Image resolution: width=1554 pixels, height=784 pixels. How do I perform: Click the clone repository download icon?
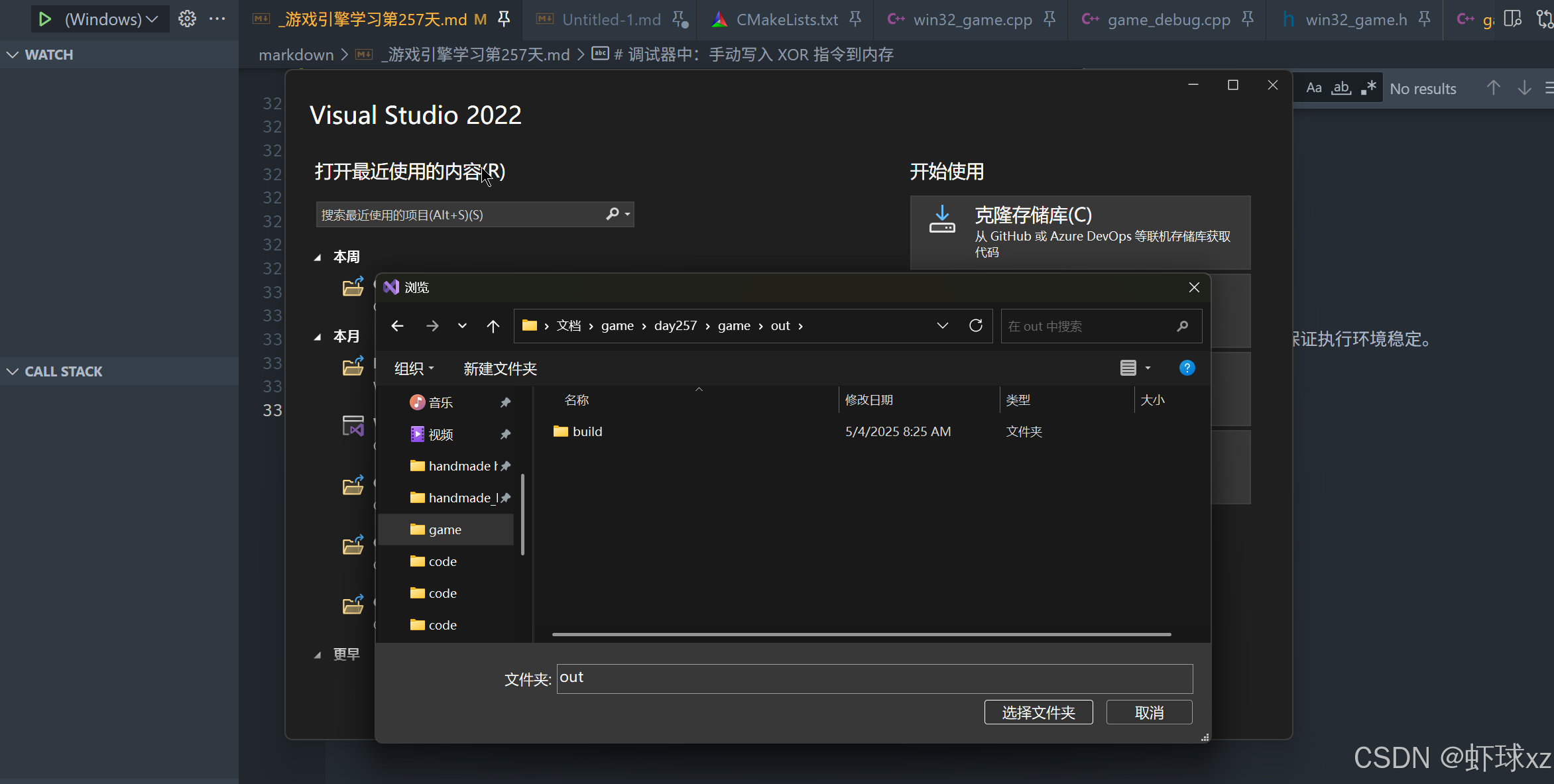(941, 220)
